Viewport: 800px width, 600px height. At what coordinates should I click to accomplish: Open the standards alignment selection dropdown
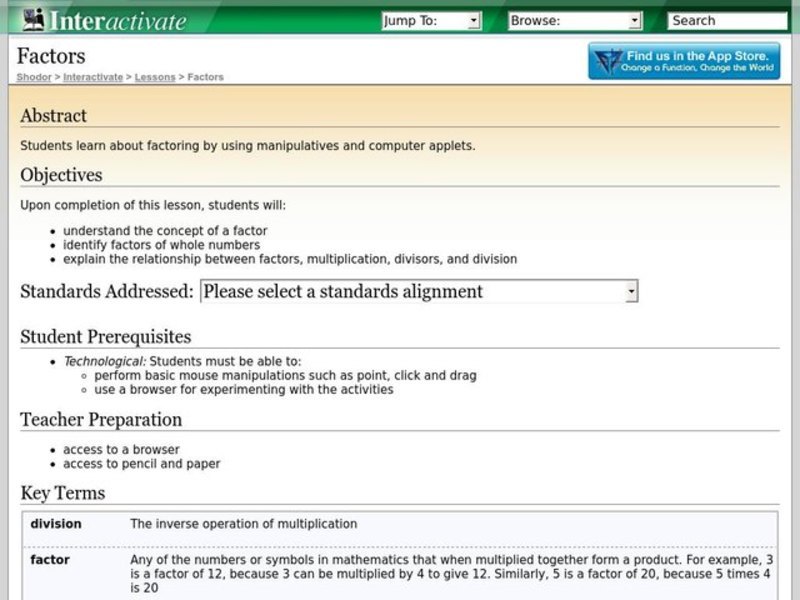click(x=419, y=291)
